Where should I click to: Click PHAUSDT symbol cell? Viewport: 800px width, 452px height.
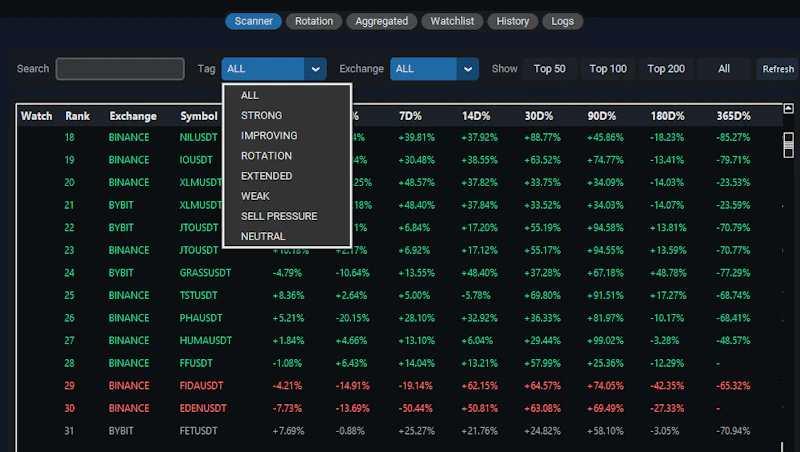(201, 318)
